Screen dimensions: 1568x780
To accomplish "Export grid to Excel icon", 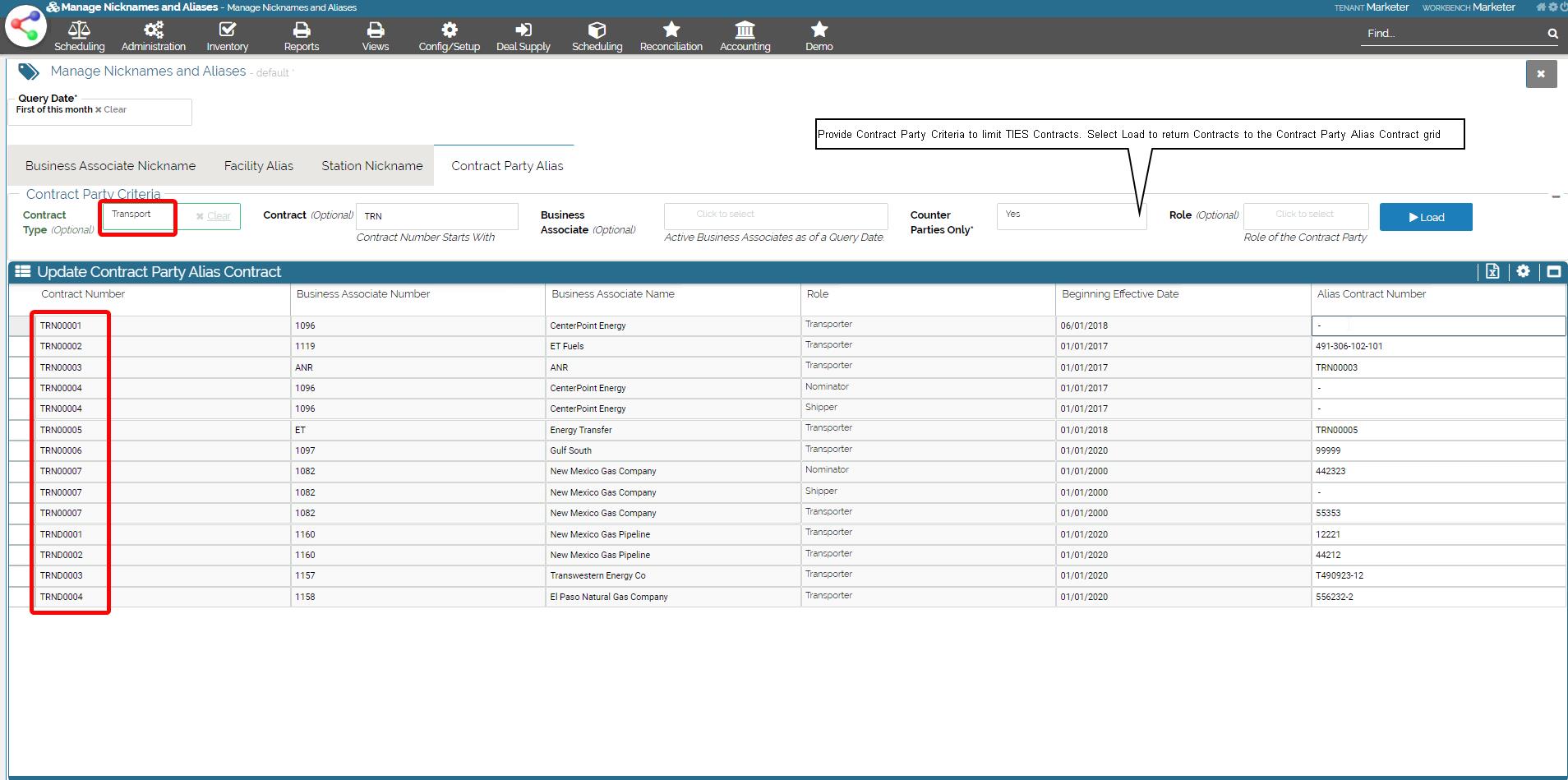I will pos(1492,272).
